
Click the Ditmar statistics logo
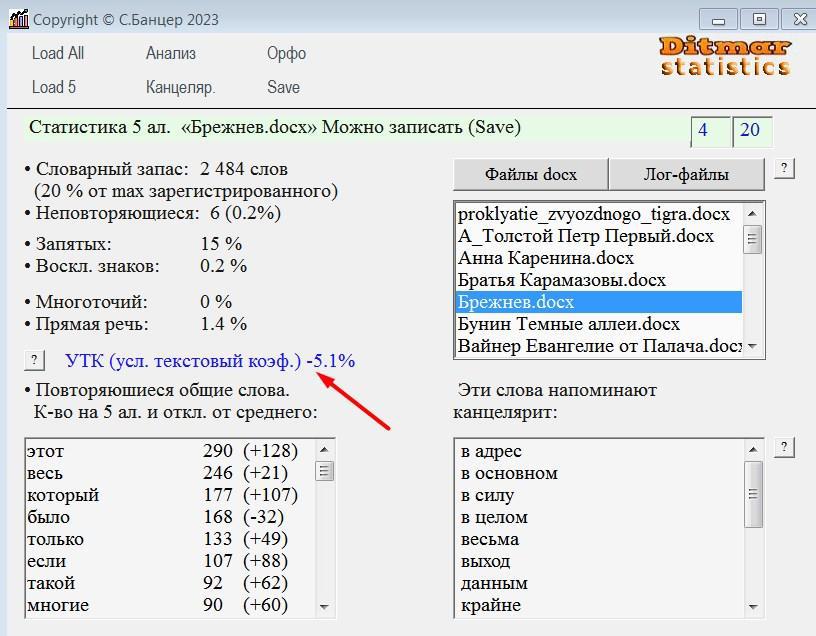point(725,57)
